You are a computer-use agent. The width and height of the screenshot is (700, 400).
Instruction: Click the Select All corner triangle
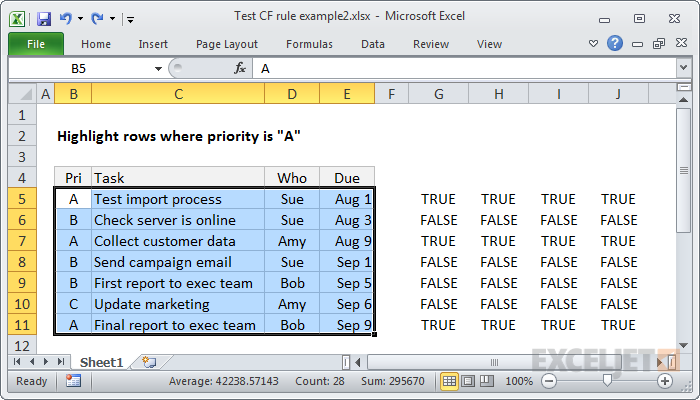coord(23,94)
